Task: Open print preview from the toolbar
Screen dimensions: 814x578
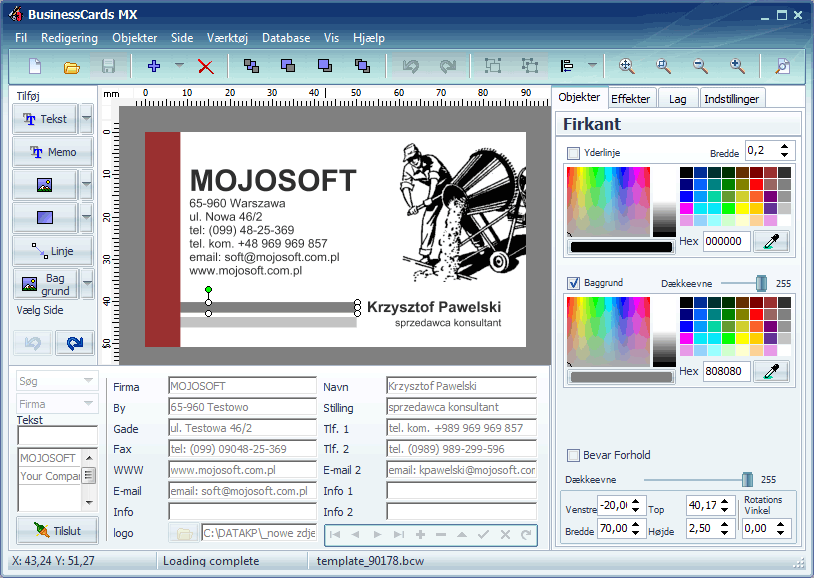Action: click(x=782, y=66)
